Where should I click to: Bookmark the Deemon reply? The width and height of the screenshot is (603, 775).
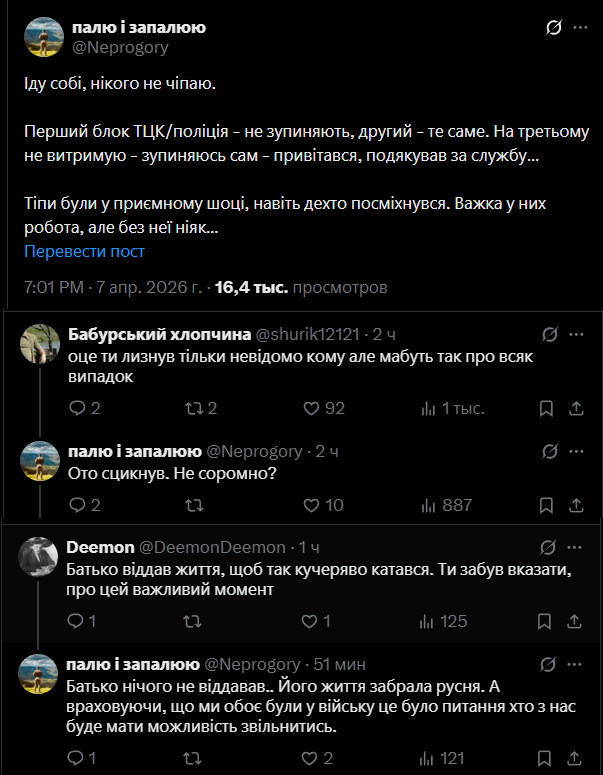click(546, 621)
